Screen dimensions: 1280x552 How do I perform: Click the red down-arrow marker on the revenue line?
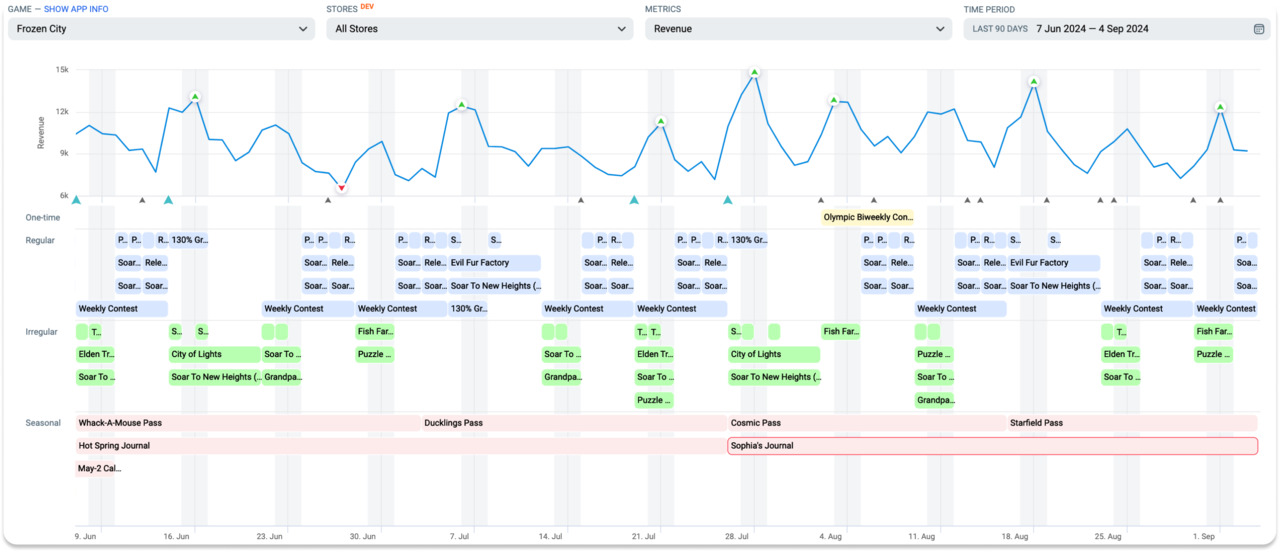coord(341,188)
